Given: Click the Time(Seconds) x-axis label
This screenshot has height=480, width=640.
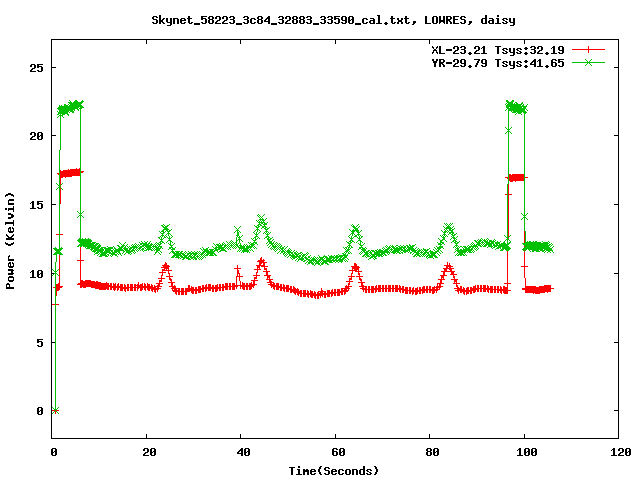Looking at the screenshot, I should pos(333,471).
